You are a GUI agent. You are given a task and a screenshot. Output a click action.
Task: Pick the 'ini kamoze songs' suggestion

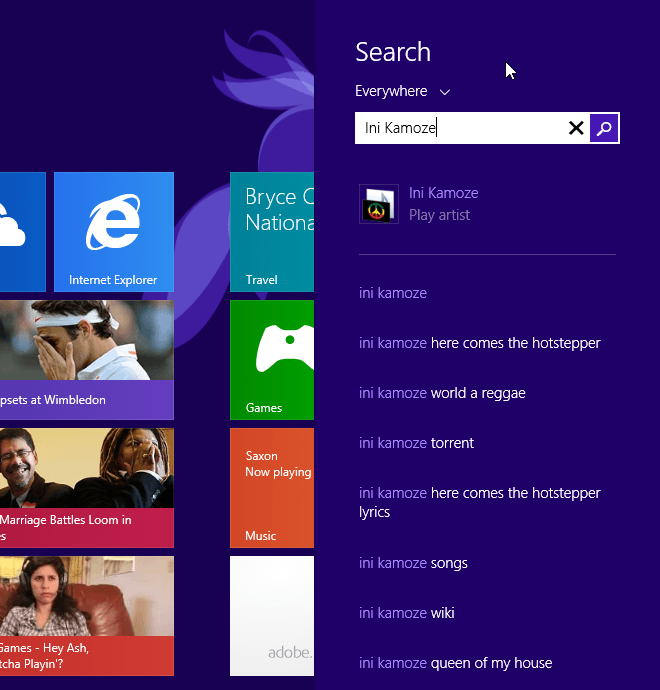point(413,563)
